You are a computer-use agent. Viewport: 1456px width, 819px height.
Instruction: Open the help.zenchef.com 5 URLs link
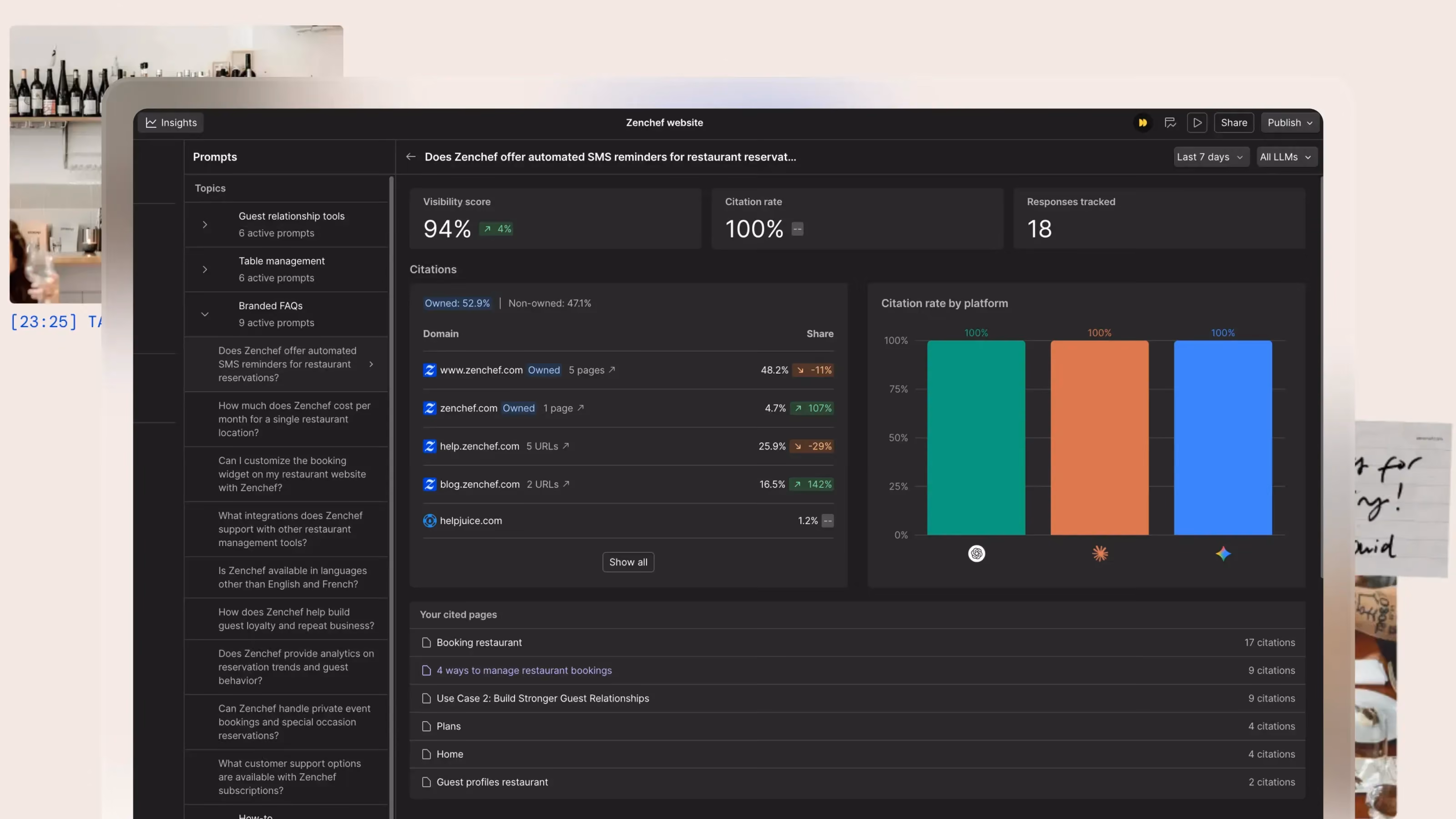point(548,446)
